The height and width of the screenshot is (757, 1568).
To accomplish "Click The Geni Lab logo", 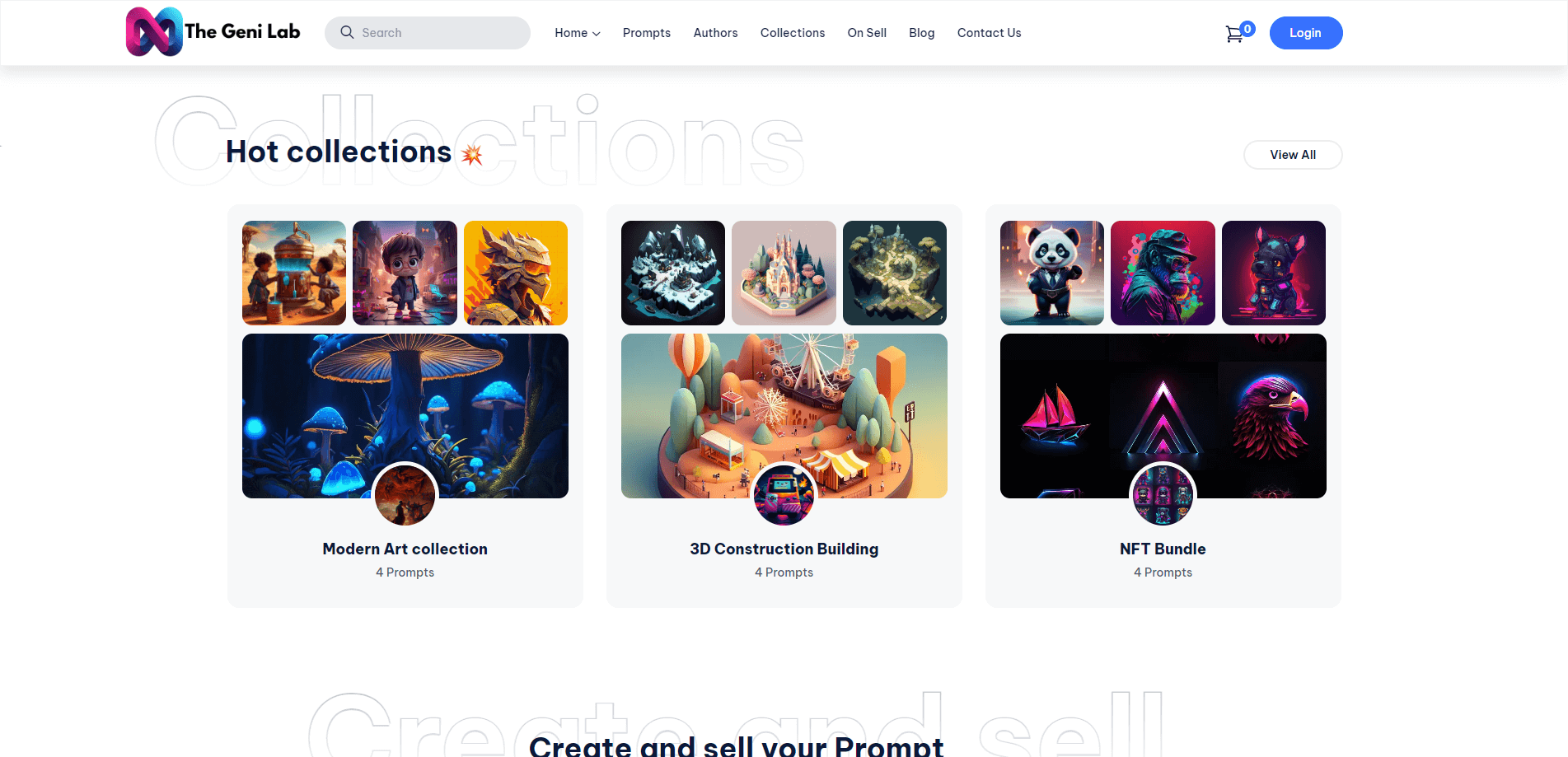I will click(x=213, y=32).
